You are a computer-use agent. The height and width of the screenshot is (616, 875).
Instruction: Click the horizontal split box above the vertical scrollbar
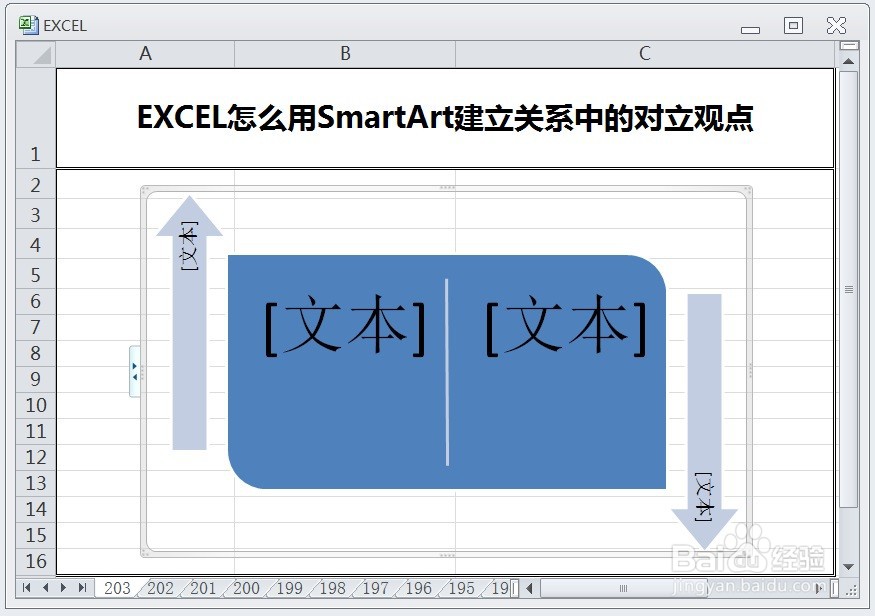(849, 45)
